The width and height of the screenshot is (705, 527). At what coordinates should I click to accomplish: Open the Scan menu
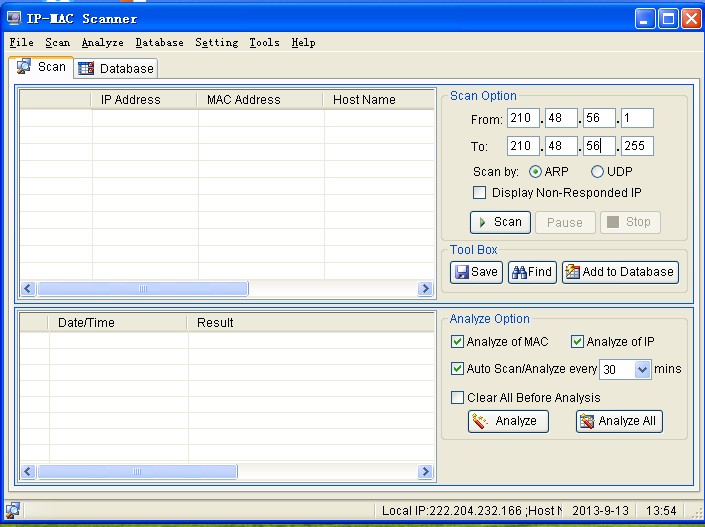[x=58, y=43]
